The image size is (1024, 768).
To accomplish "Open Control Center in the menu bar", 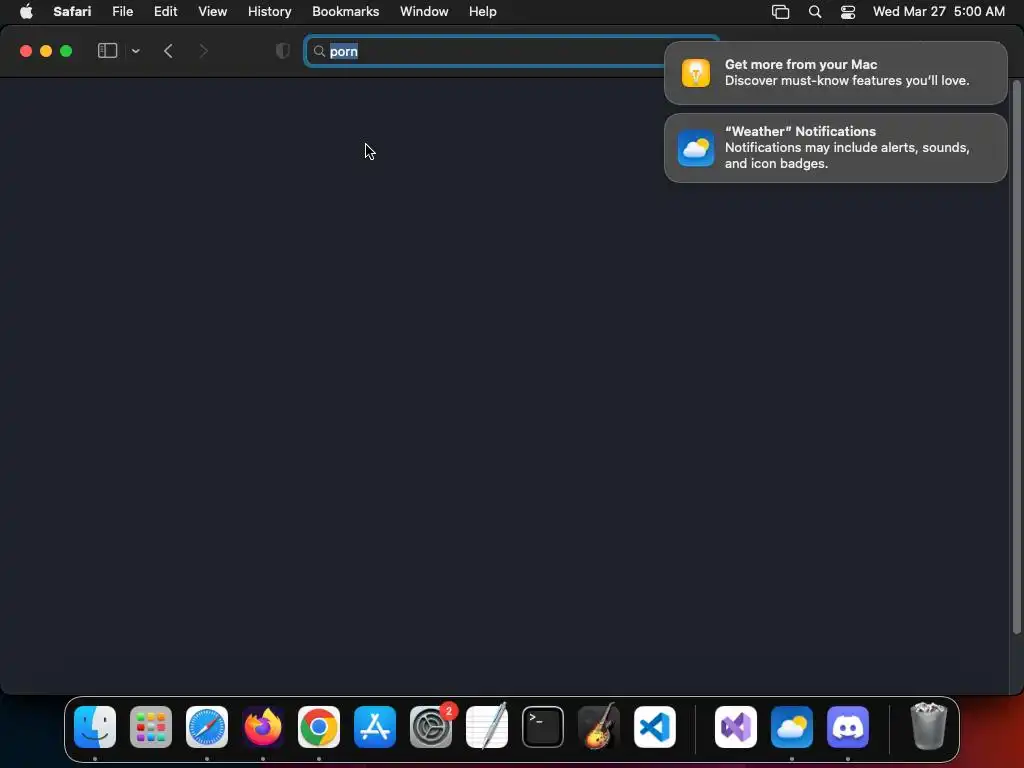I will coord(848,12).
